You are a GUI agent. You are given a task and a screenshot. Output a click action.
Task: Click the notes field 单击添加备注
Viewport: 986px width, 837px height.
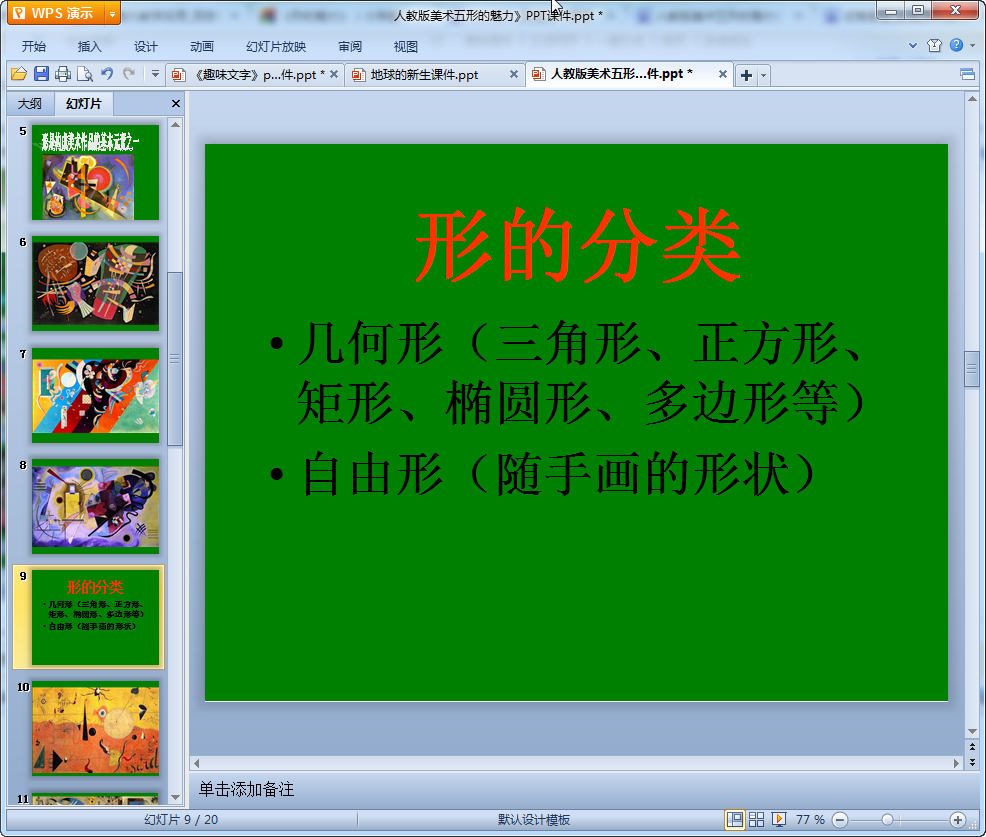point(246,789)
